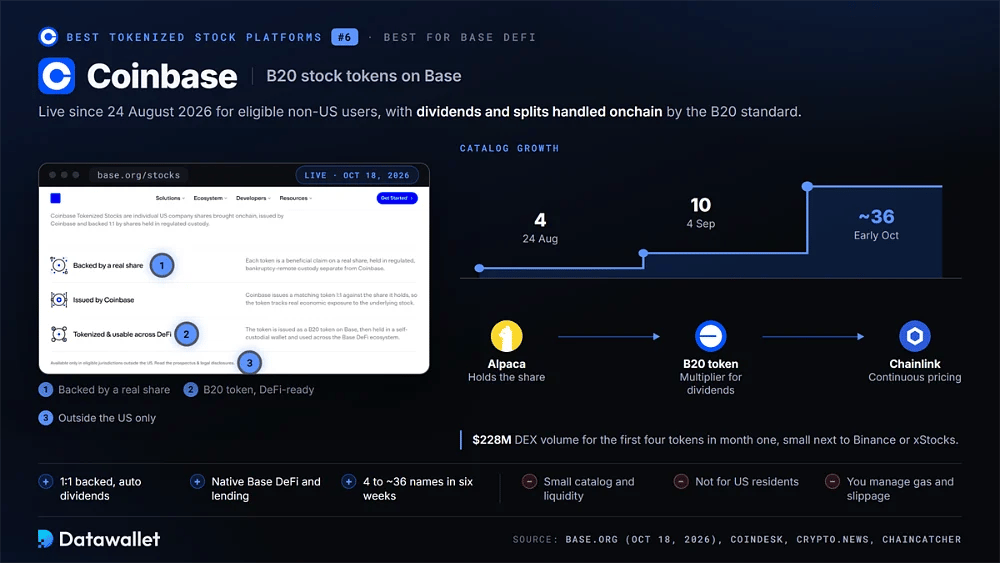Screen dimensions: 1000x563
Task: Click the Datawallet wordmark
Action: [109, 539]
